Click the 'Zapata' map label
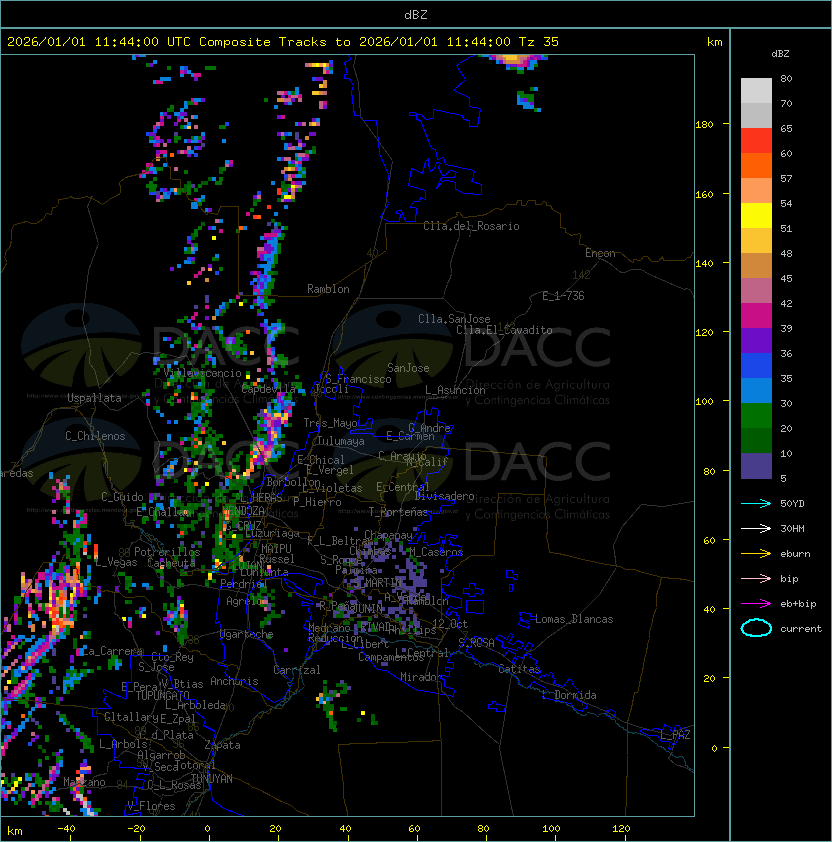 222,745
